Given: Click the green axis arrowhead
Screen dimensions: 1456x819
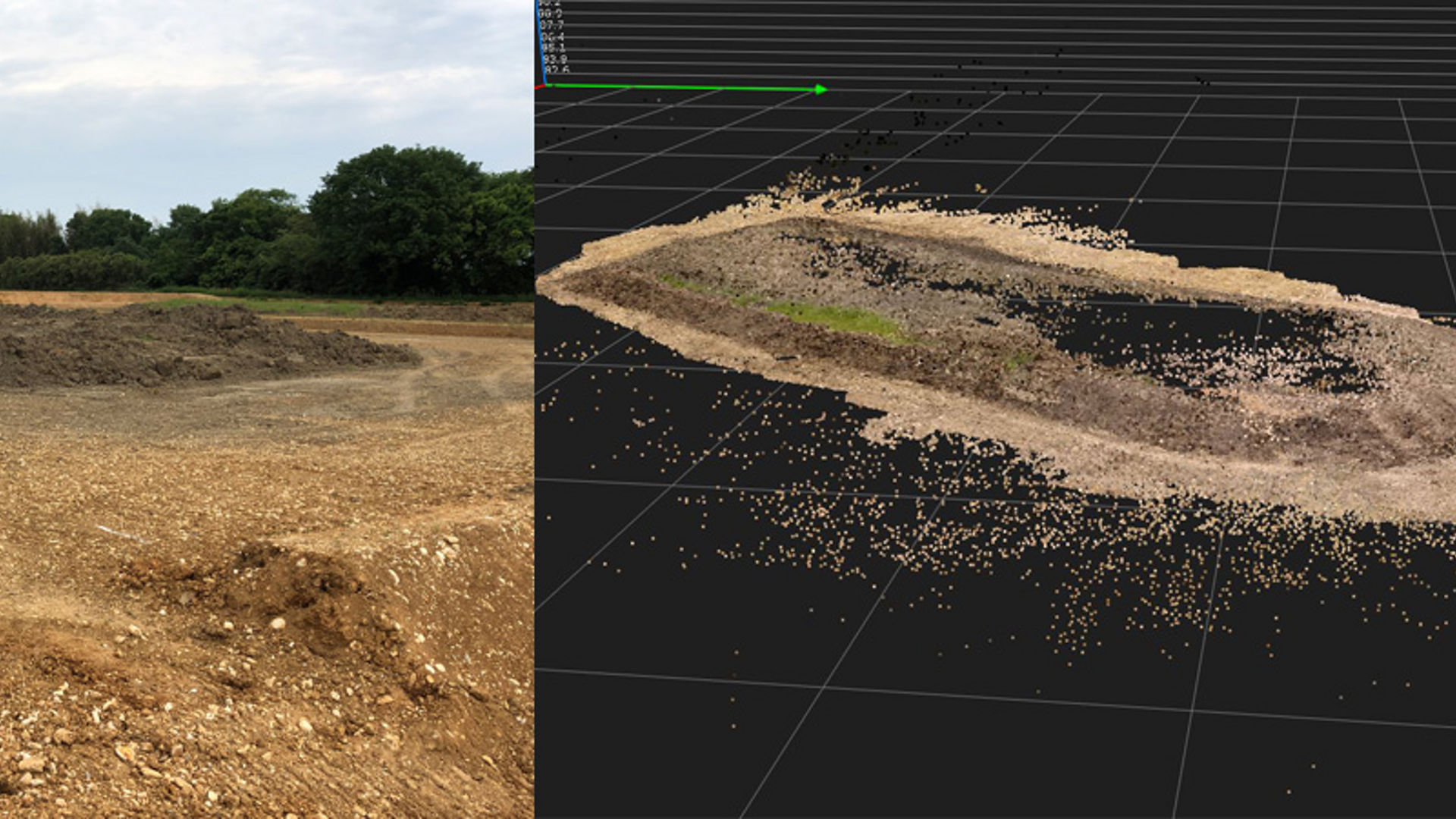Looking at the screenshot, I should [x=821, y=89].
